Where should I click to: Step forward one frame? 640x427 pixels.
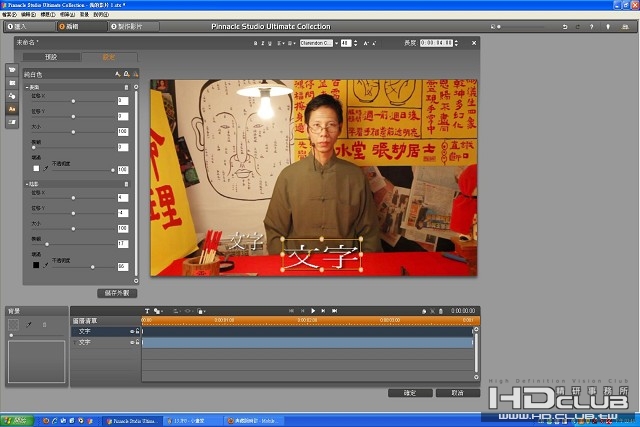pyautogui.click(x=323, y=311)
